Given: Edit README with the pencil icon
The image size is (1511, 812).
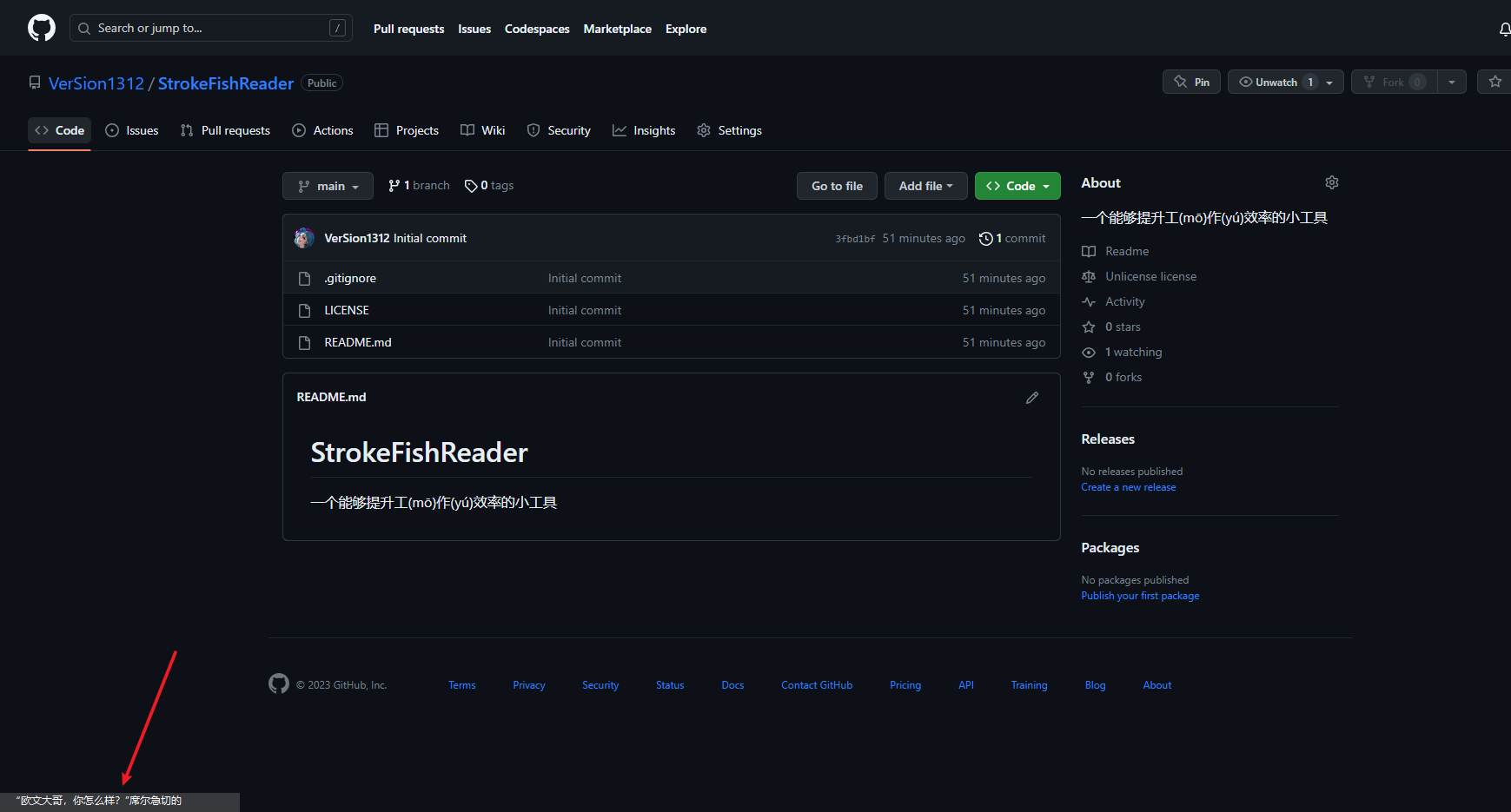Looking at the screenshot, I should pyautogui.click(x=1031, y=398).
